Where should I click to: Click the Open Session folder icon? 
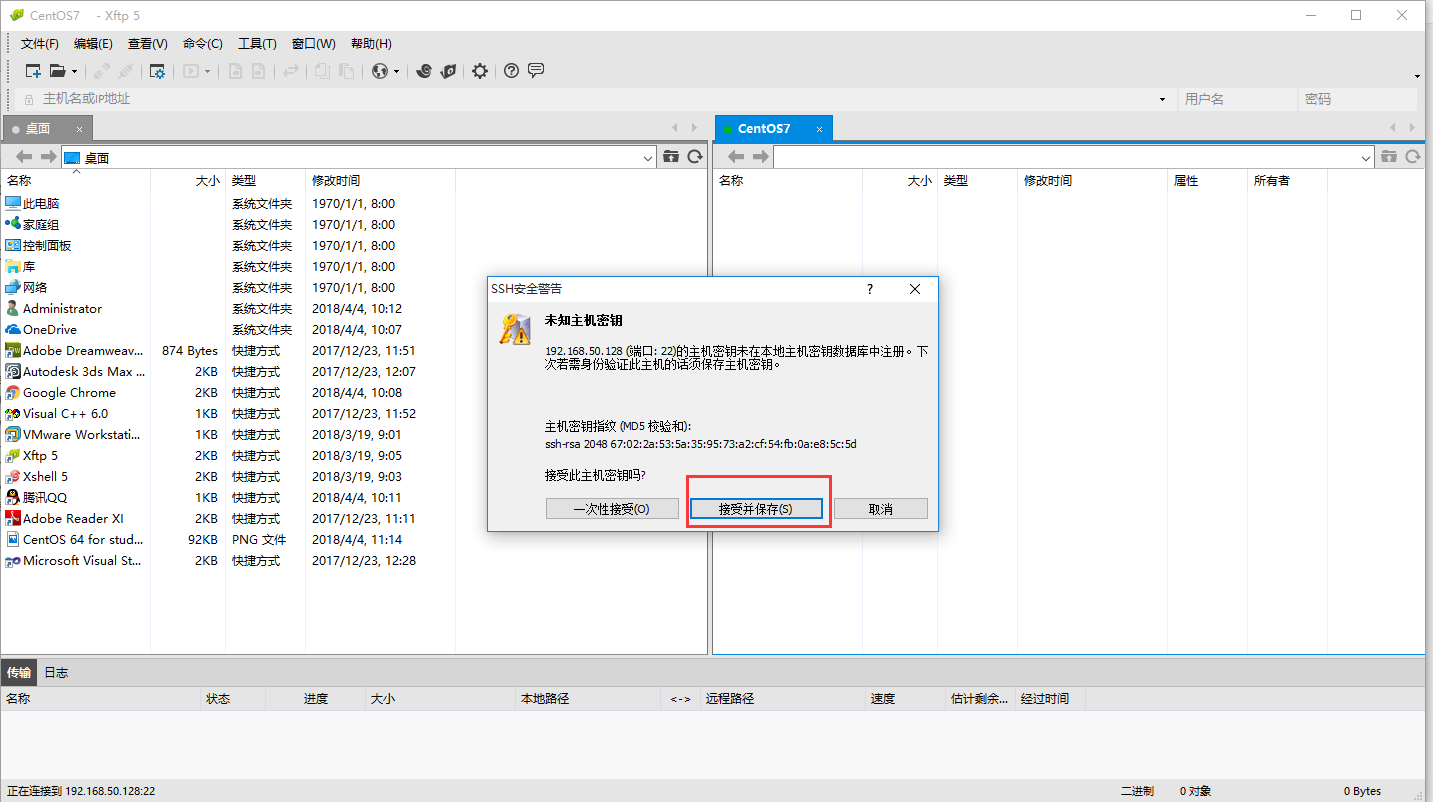click(58, 71)
